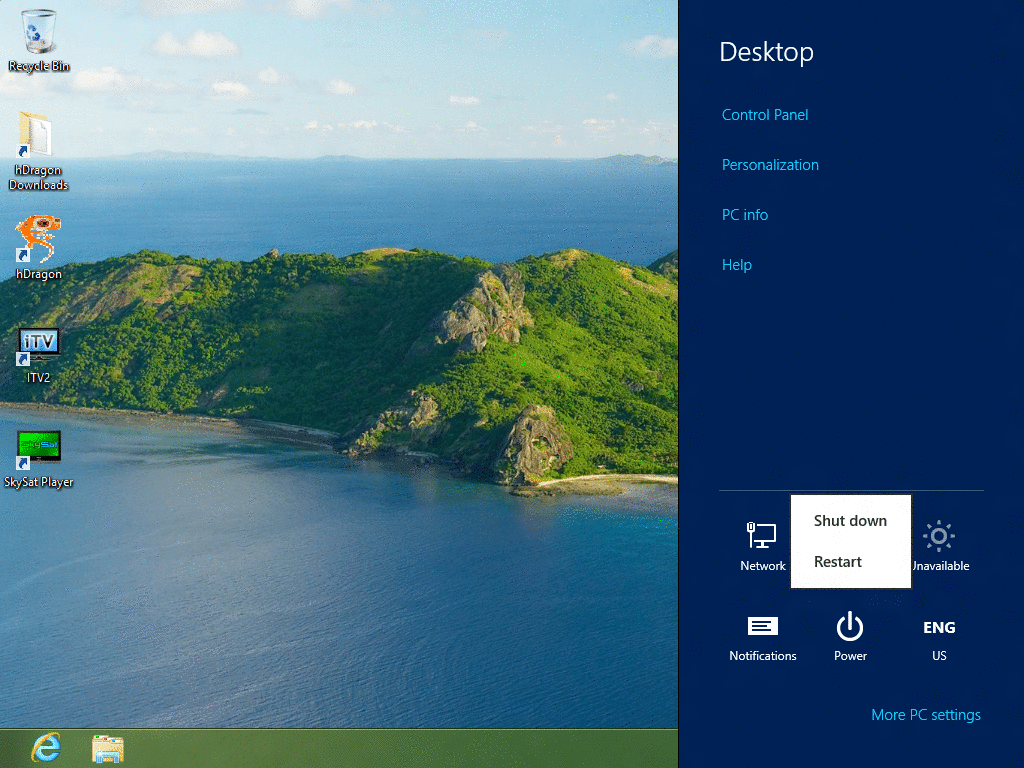Select the hDragon Downloads folder shortcut
This screenshot has height=768, width=1024.
pos(38,152)
